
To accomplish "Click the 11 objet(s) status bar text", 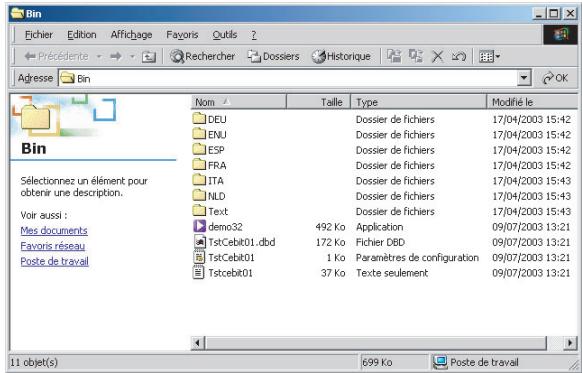I will [x=34, y=362].
